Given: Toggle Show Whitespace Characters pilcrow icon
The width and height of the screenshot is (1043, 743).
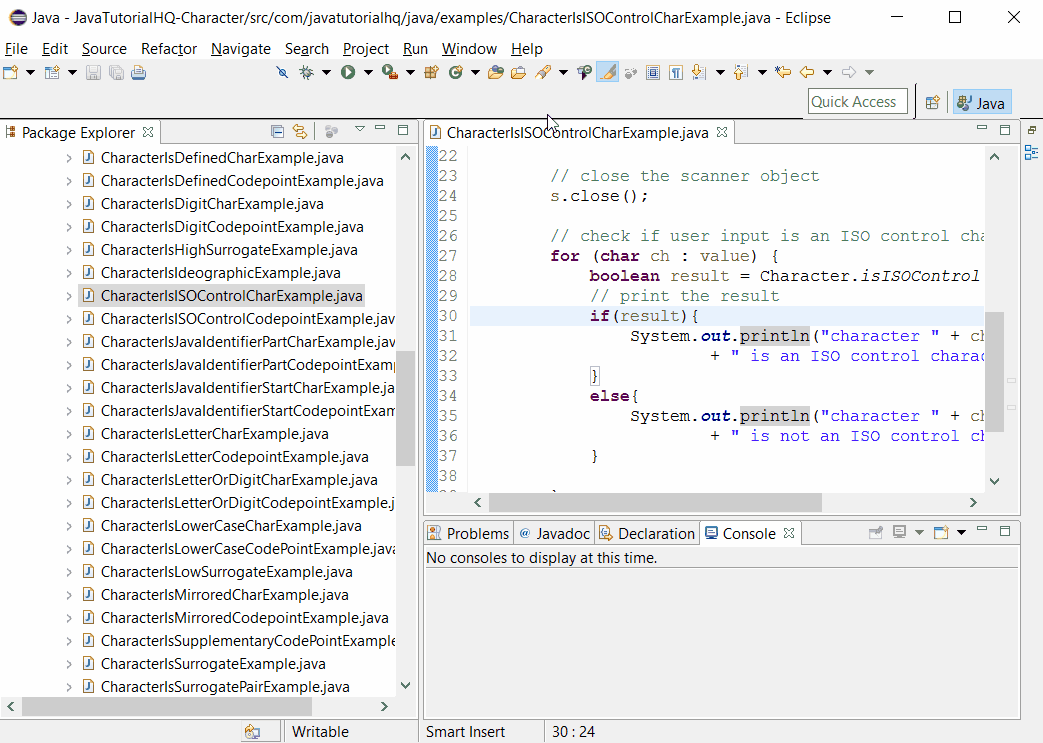Looking at the screenshot, I should pos(676,73).
